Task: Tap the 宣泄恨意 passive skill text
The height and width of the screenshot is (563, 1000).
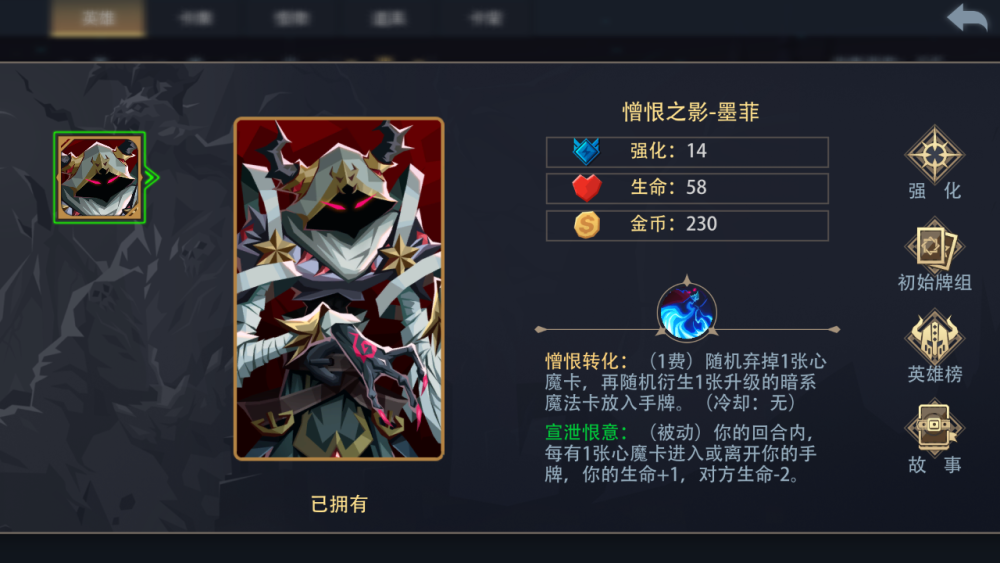Action: click(680, 453)
